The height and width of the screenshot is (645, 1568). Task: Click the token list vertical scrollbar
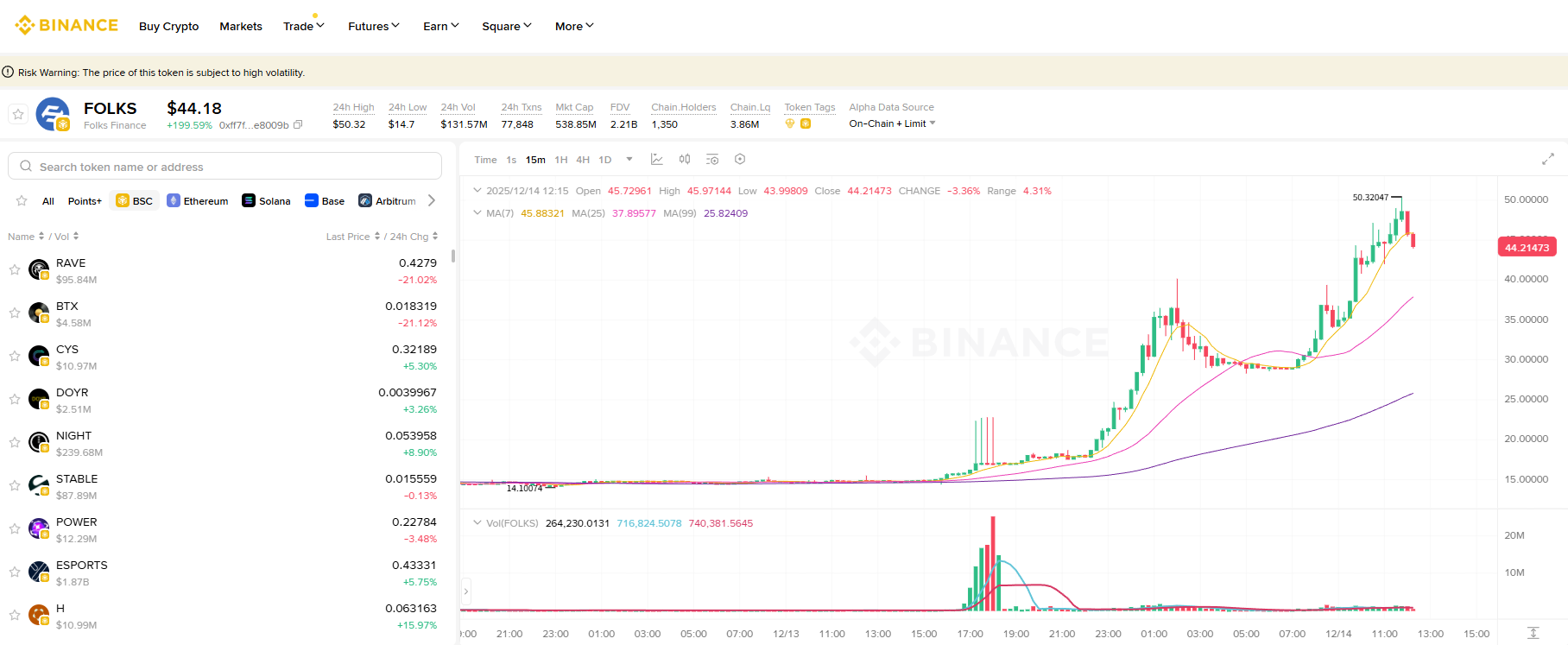pyautogui.click(x=453, y=256)
